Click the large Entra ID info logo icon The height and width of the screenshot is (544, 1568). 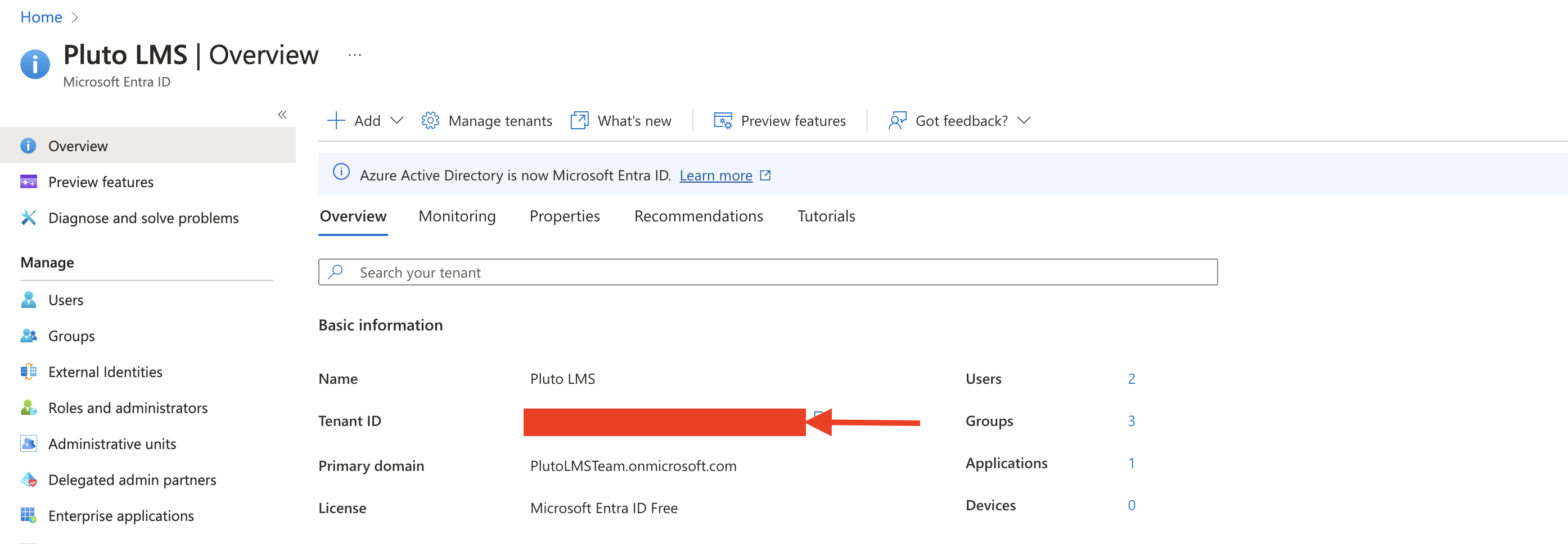point(35,64)
